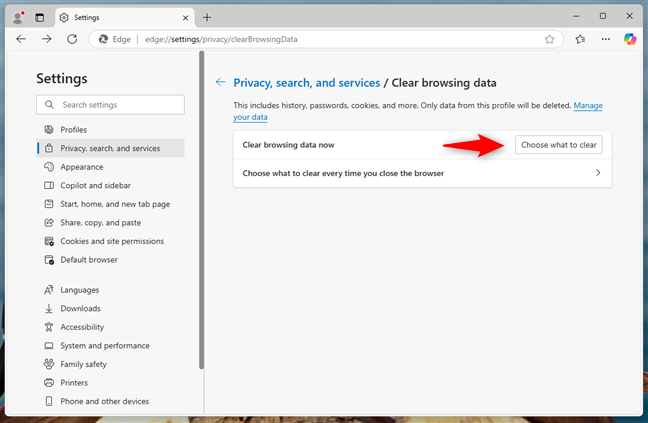Open Copilot from the toolbar
Image resolution: width=648 pixels, height=423 pixels.
coord(630,39)
